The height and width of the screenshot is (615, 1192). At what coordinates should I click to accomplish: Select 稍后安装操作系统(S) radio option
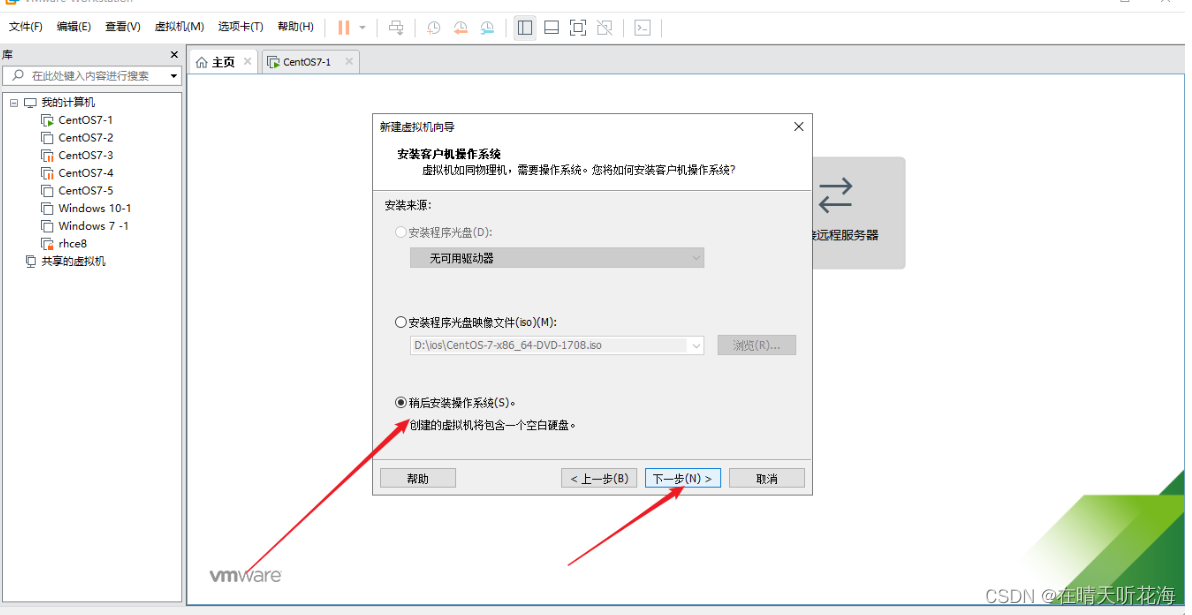click(x=401, y=403)
